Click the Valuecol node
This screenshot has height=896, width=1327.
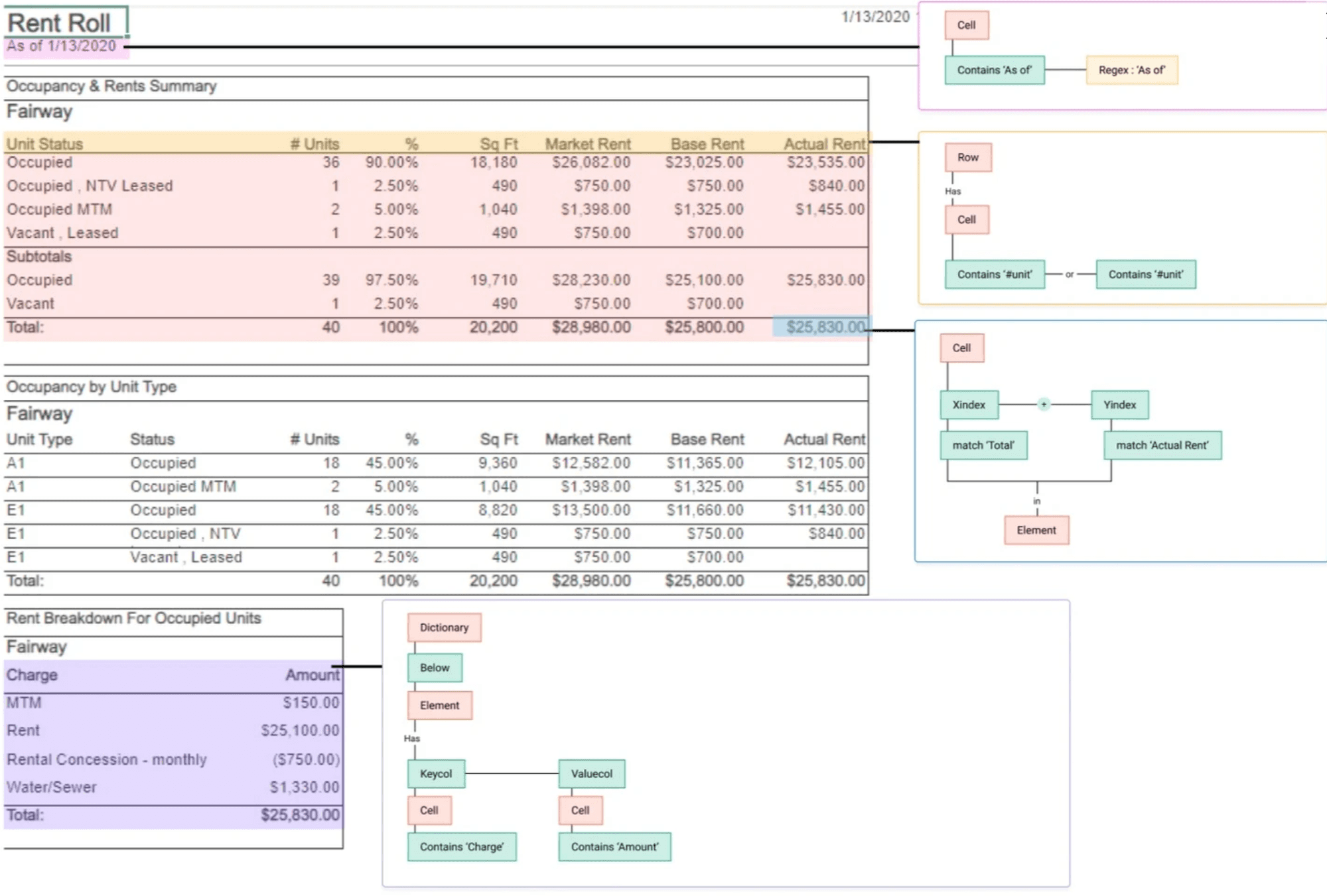tap(591, 773)
